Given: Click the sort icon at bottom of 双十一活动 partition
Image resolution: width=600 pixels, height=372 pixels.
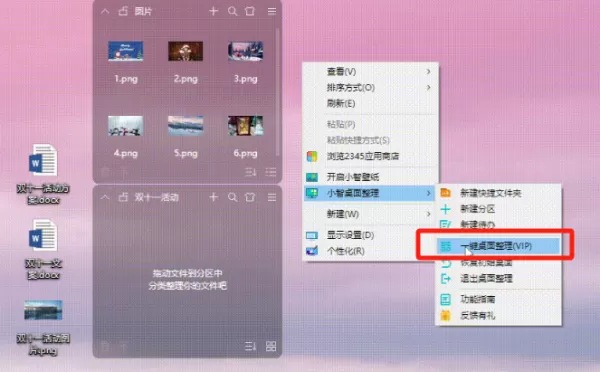Looking at the screenshot, I should point(251,346).
